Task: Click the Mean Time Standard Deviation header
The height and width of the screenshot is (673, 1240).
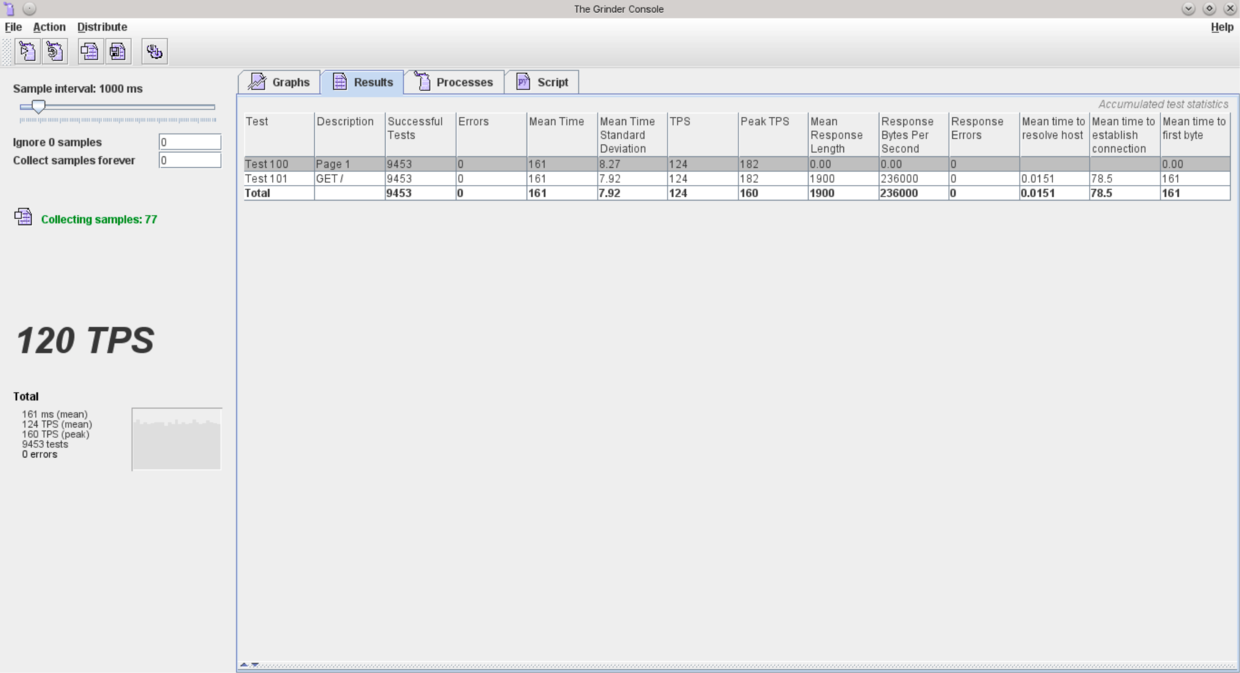Action: (x=632, y=135)
